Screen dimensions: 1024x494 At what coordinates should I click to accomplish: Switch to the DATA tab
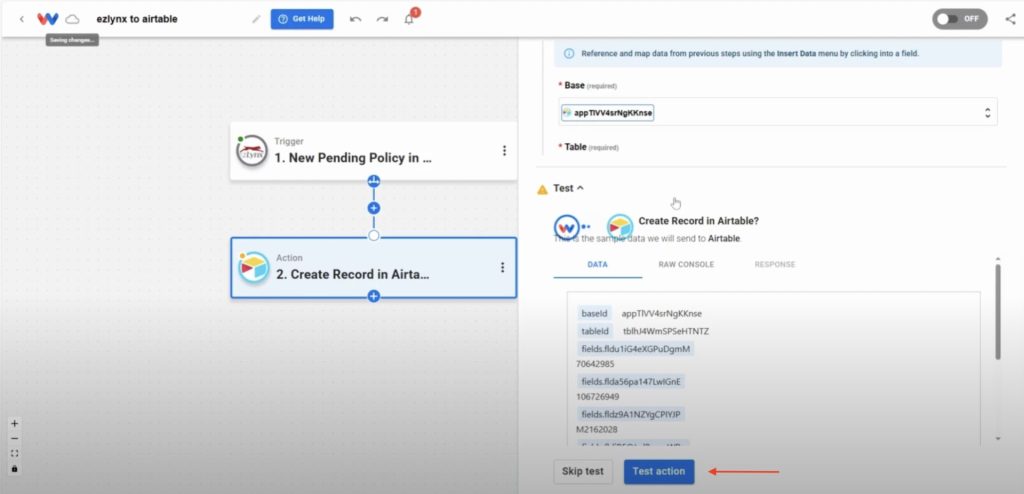tap(598, 265)
